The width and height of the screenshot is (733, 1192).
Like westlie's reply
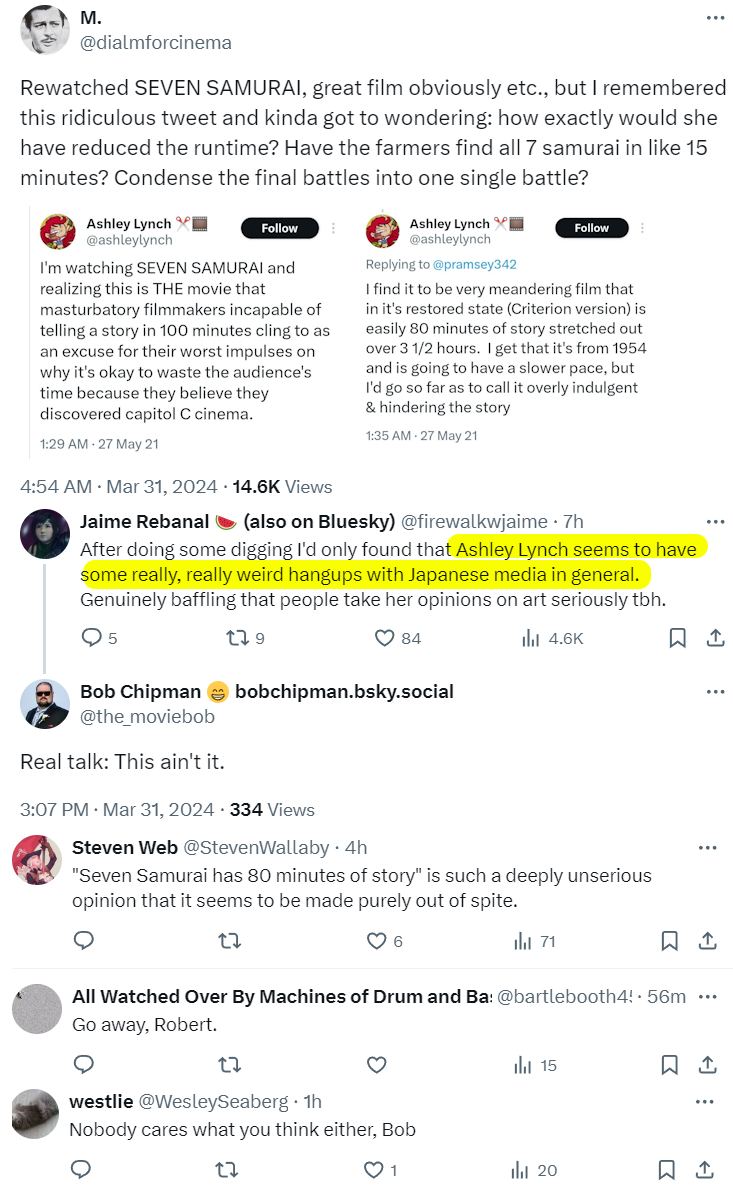pos(373,1170)
